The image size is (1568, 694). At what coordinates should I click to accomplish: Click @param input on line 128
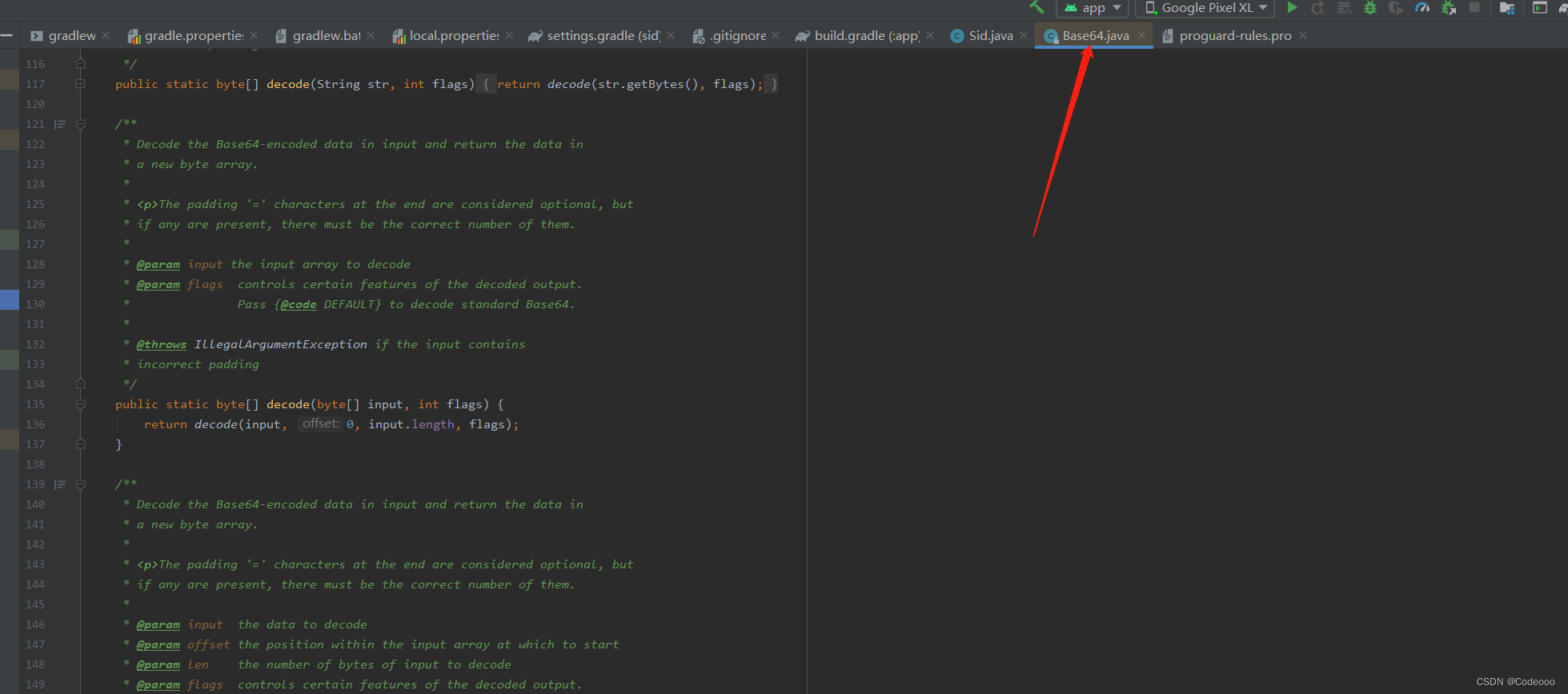tap(179, 264)
